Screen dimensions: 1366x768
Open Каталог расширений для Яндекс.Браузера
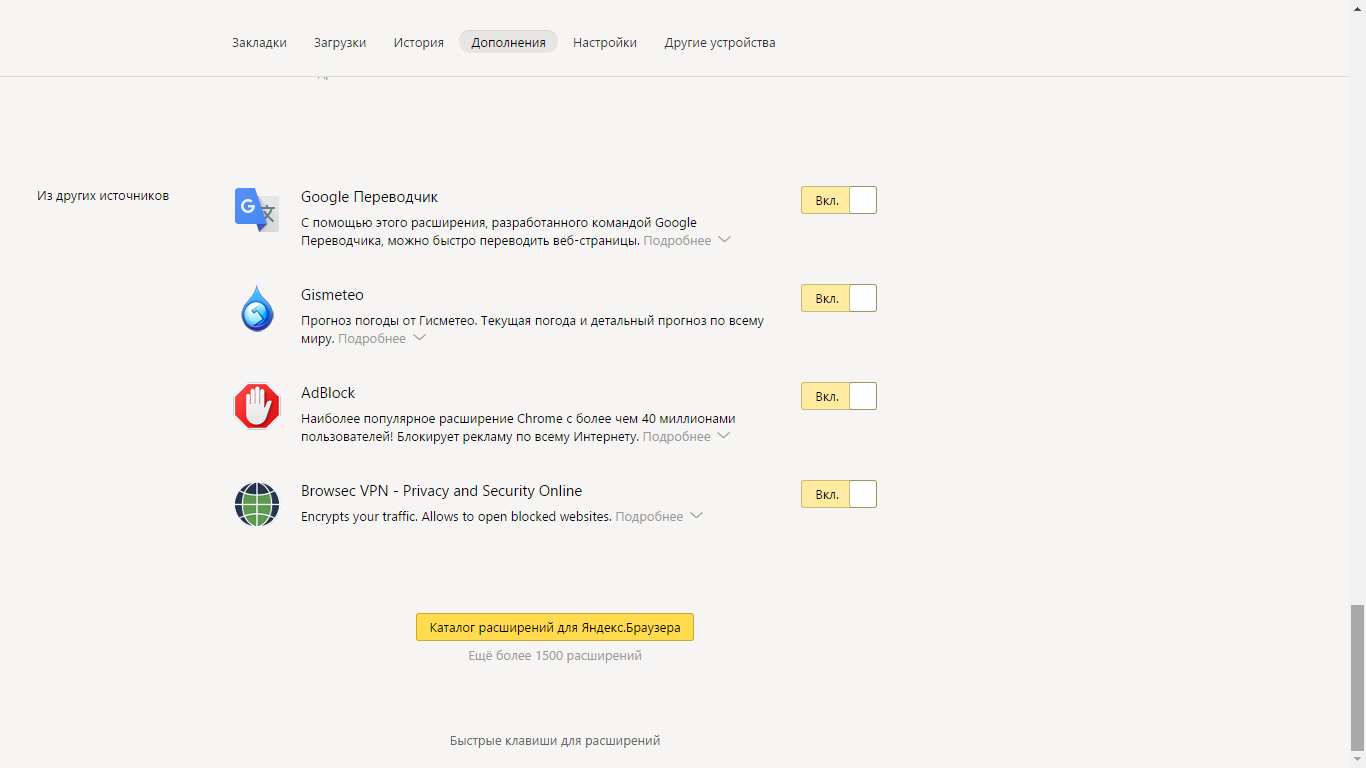pyautogui.click(x=555, y=628)
